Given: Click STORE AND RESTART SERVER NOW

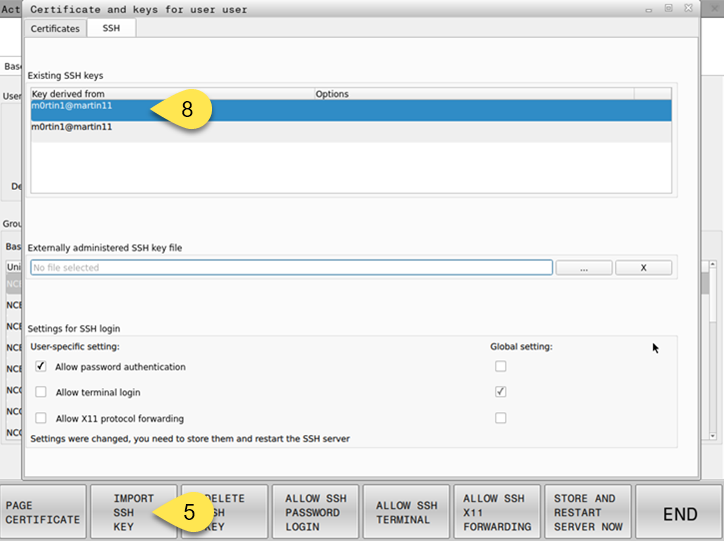Looking at the screenshot, I should 588,512.
